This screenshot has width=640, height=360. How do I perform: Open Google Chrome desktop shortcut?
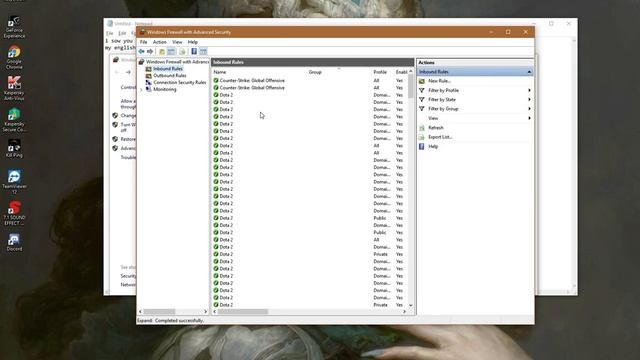(14, 58)
